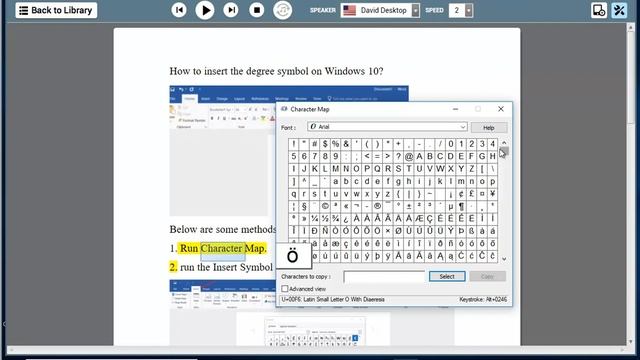640x360 pixels.
Task: Select the ± plus-minus character in the grid
Action: click(409, 206)
